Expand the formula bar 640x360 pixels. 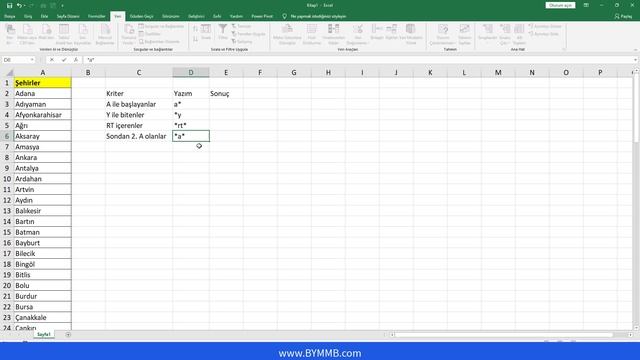(636, 60)
